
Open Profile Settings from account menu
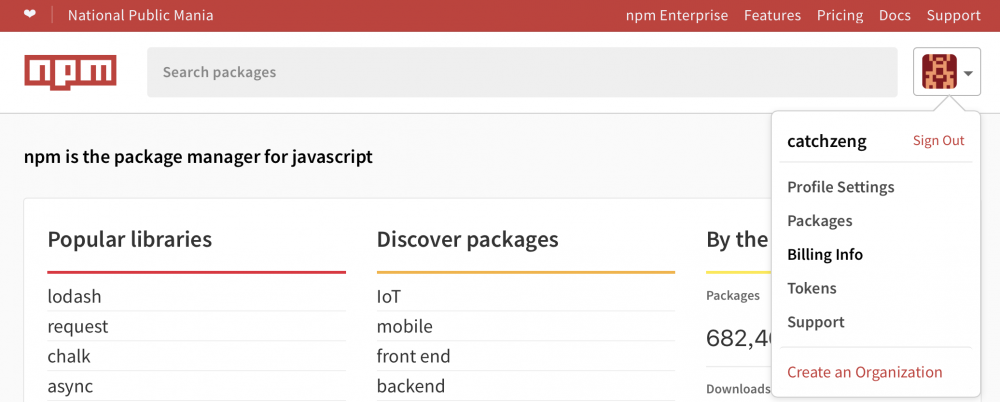coord(841,187)
